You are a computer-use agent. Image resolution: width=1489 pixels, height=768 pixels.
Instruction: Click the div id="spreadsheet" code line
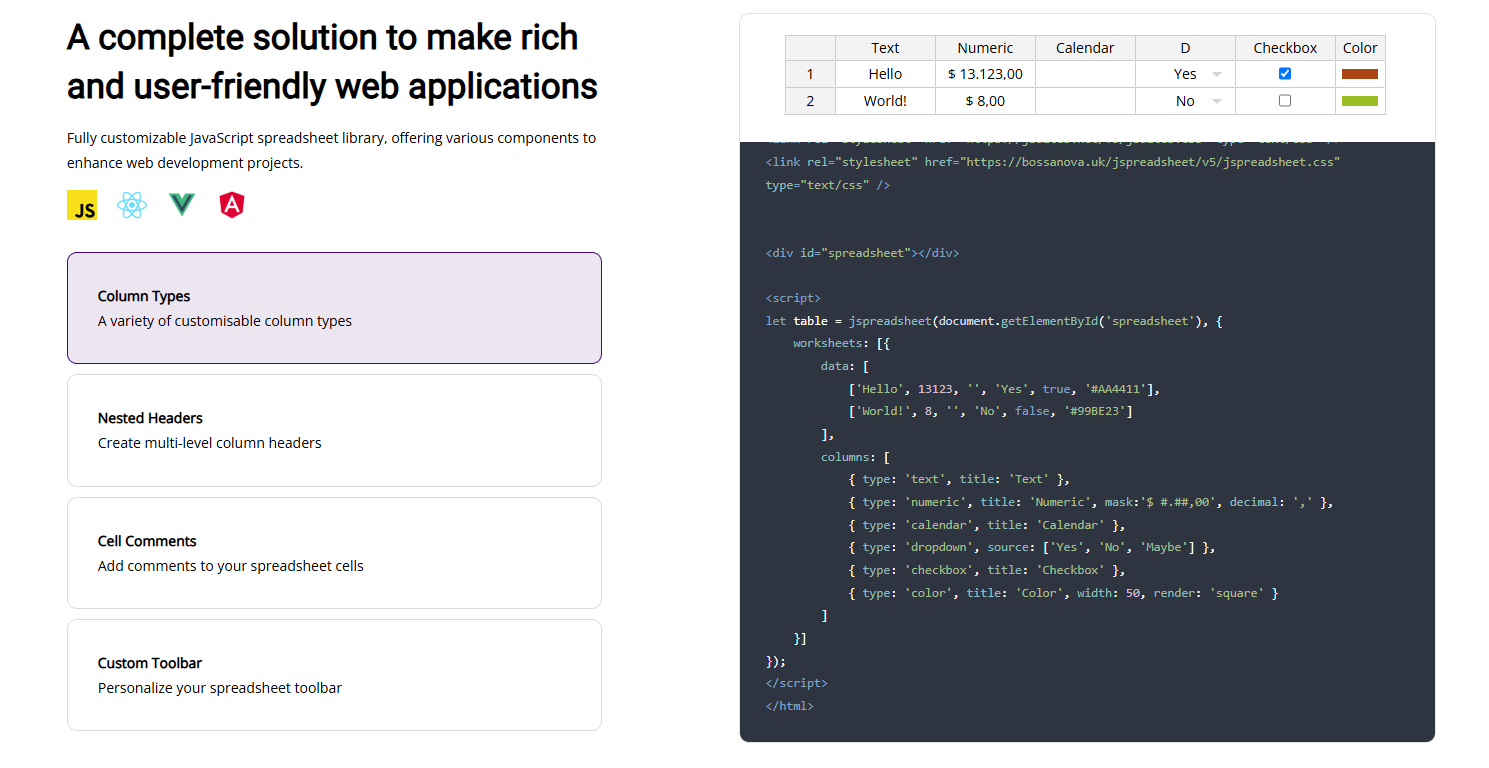click(x=862, y=253)
